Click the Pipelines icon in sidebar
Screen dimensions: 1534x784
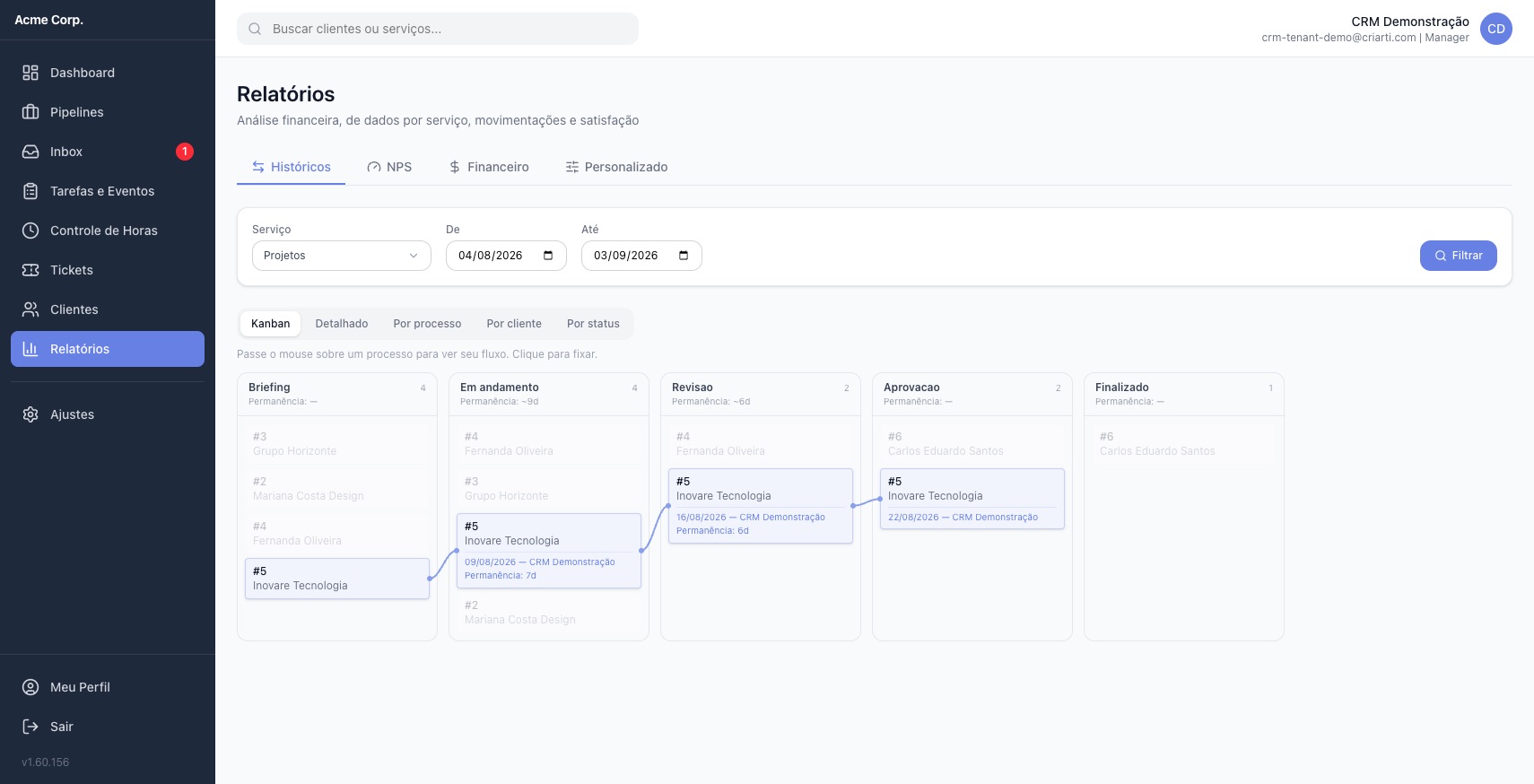click(31, 112)
